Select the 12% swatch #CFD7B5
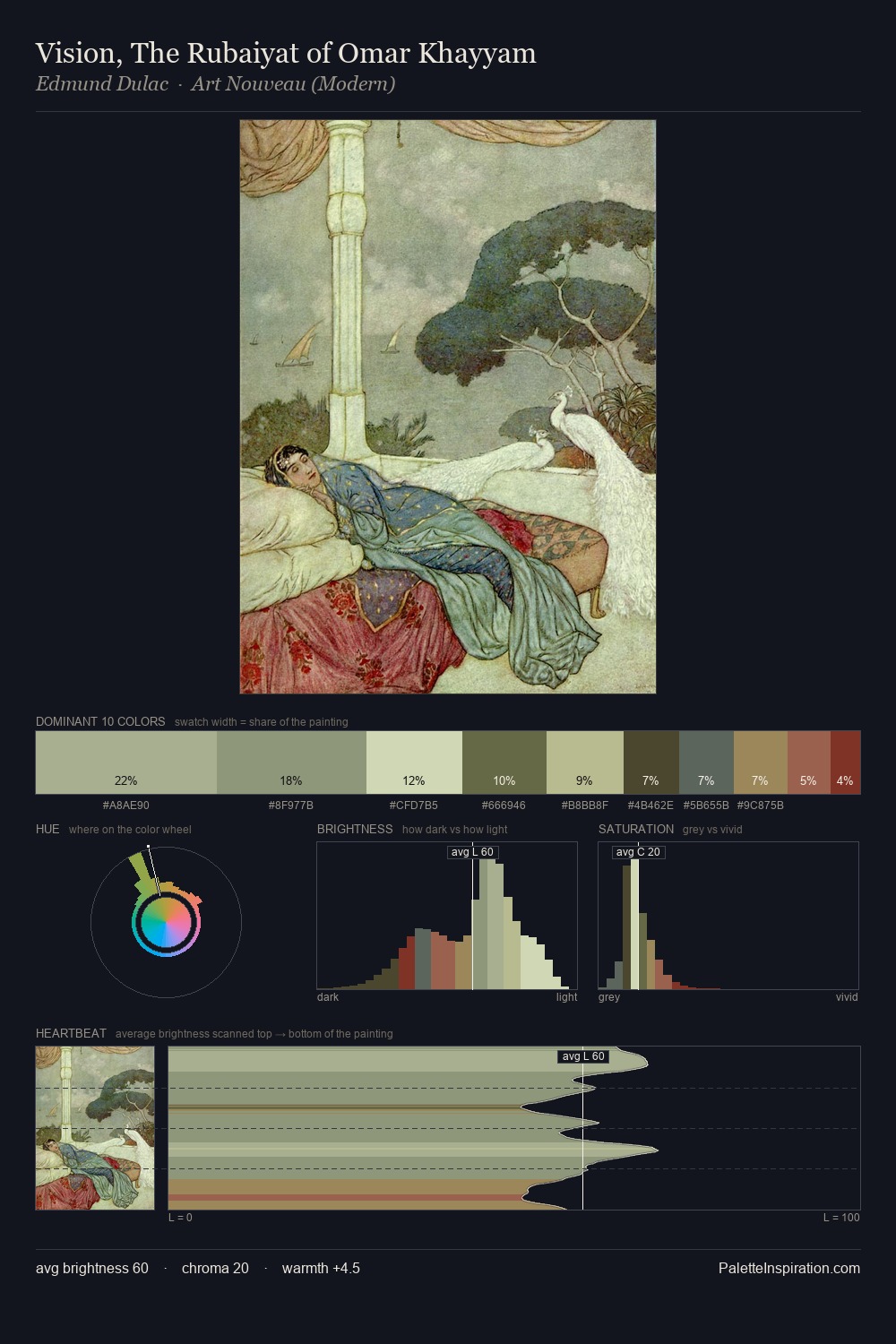The image size is (896, 1344). point(414,762)
